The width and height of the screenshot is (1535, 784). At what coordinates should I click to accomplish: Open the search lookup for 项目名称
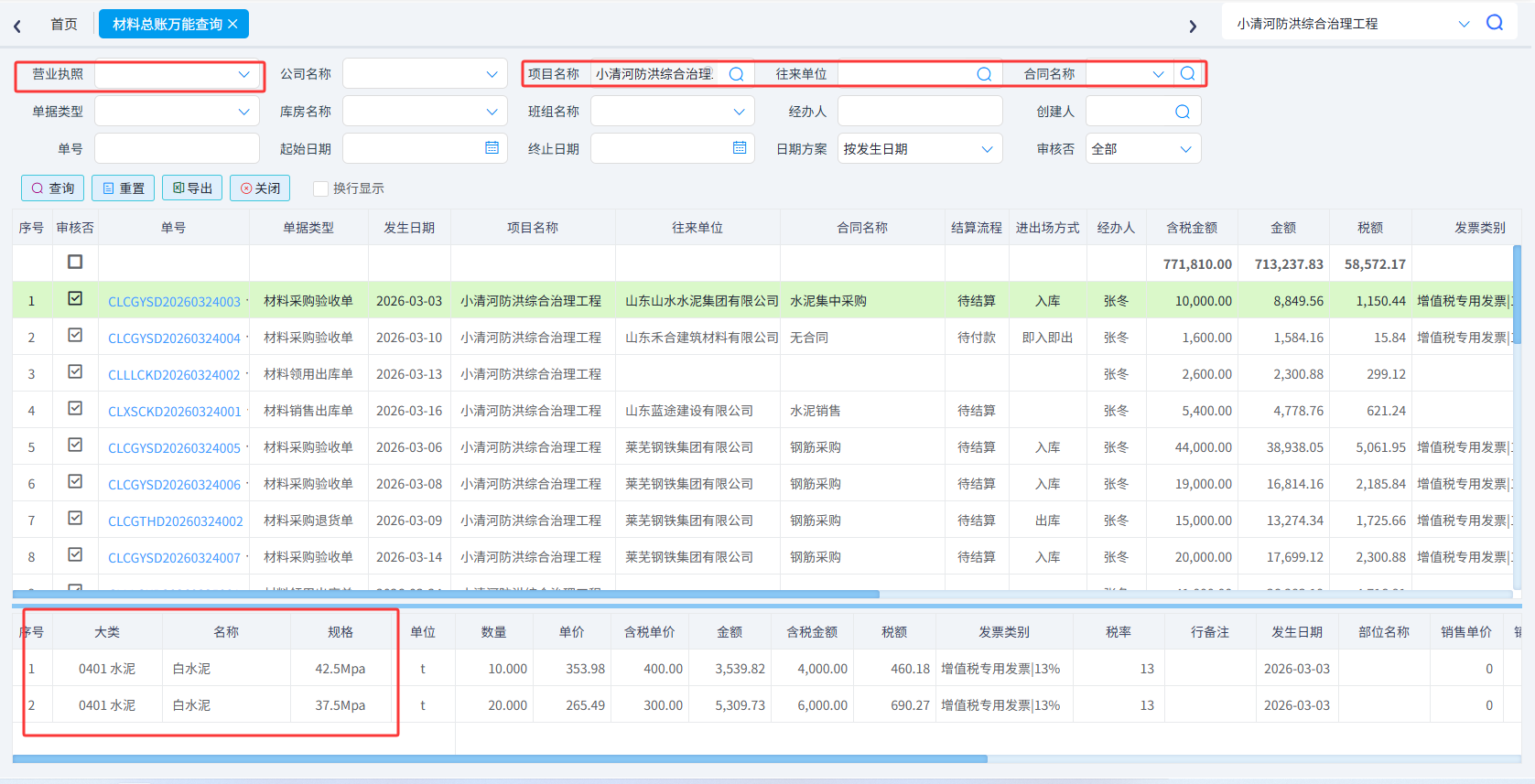[x=736, y=74]
